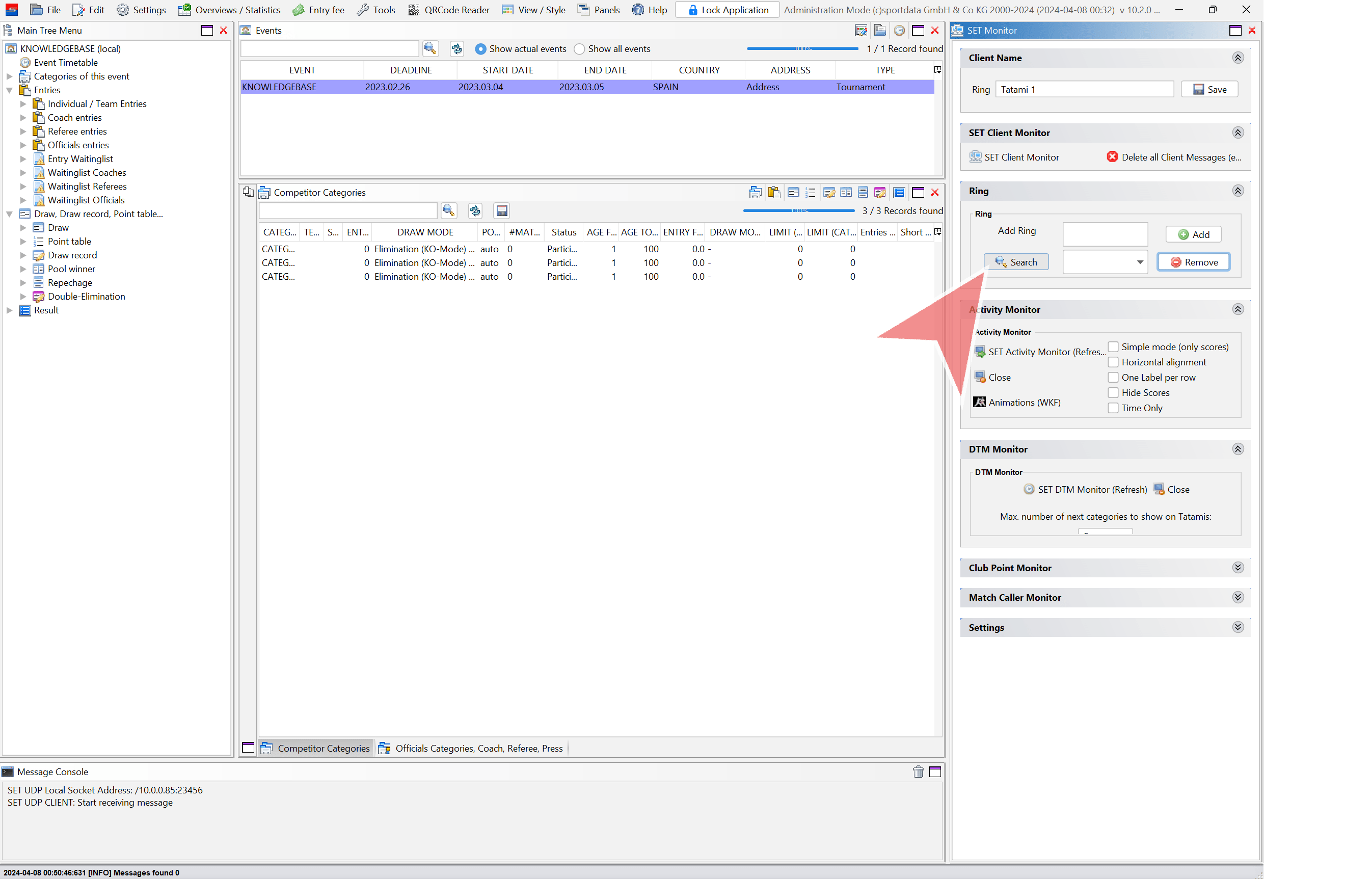Click the save icon in Competitor Categories toolbar
This screenshot has width=1372, height=879.
coord(502,211)
